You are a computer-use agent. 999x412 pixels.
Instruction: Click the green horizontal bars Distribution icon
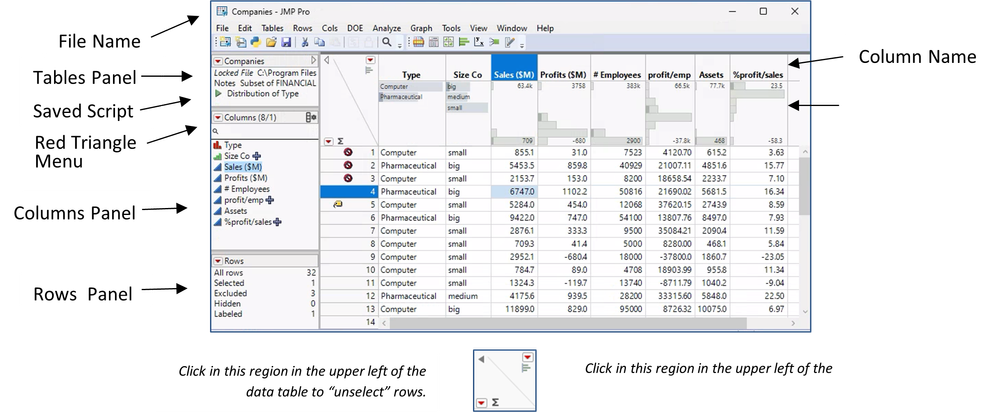(464, 43)
